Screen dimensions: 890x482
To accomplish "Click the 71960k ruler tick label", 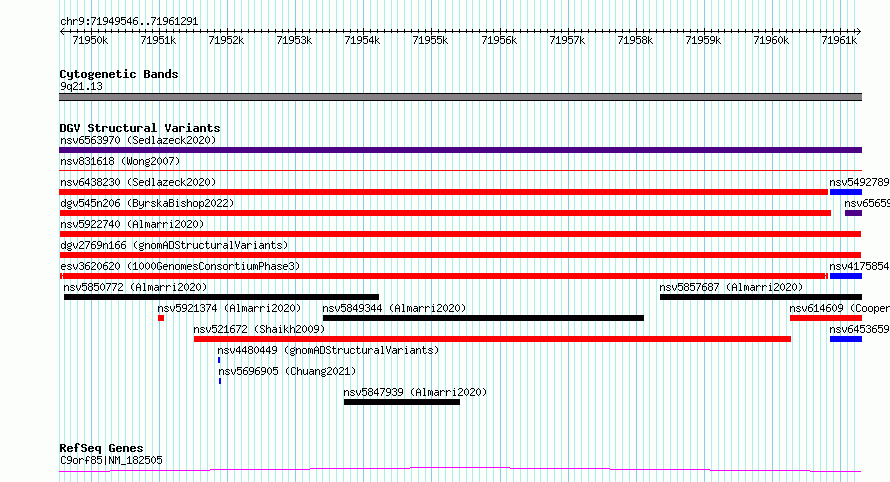I will 771,40.
